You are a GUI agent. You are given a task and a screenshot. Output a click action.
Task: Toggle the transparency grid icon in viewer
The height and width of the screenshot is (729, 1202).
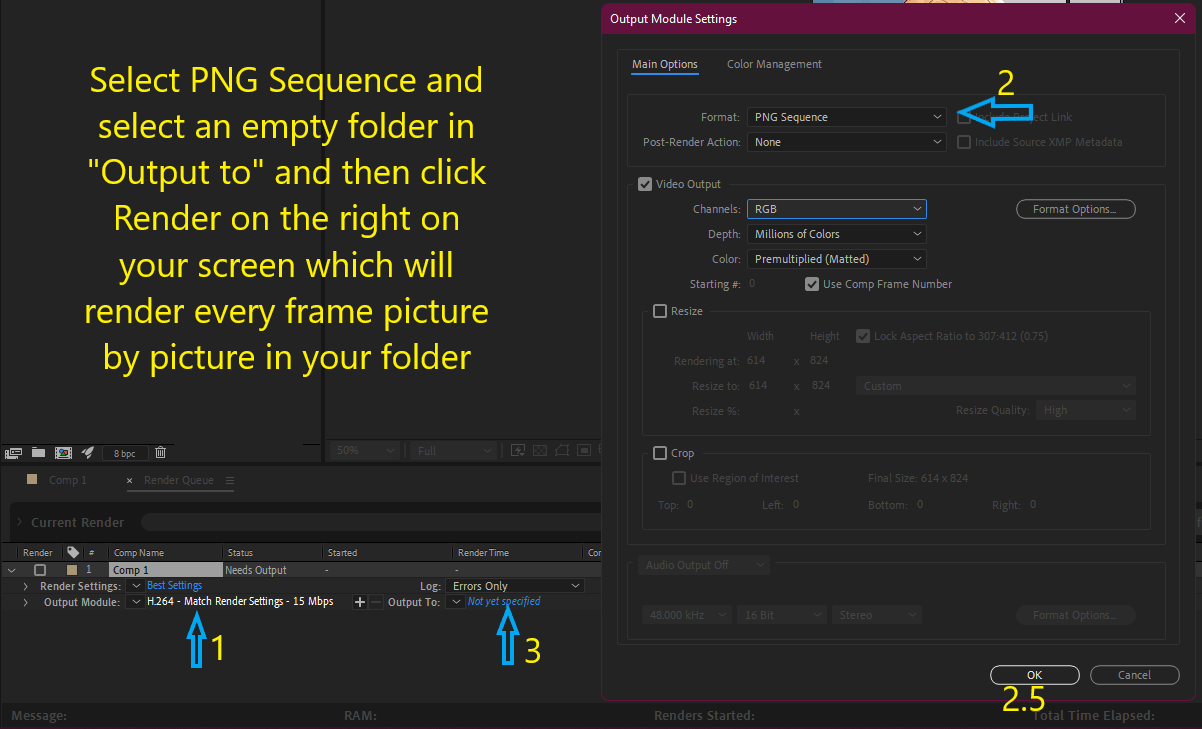pos(541,451)
